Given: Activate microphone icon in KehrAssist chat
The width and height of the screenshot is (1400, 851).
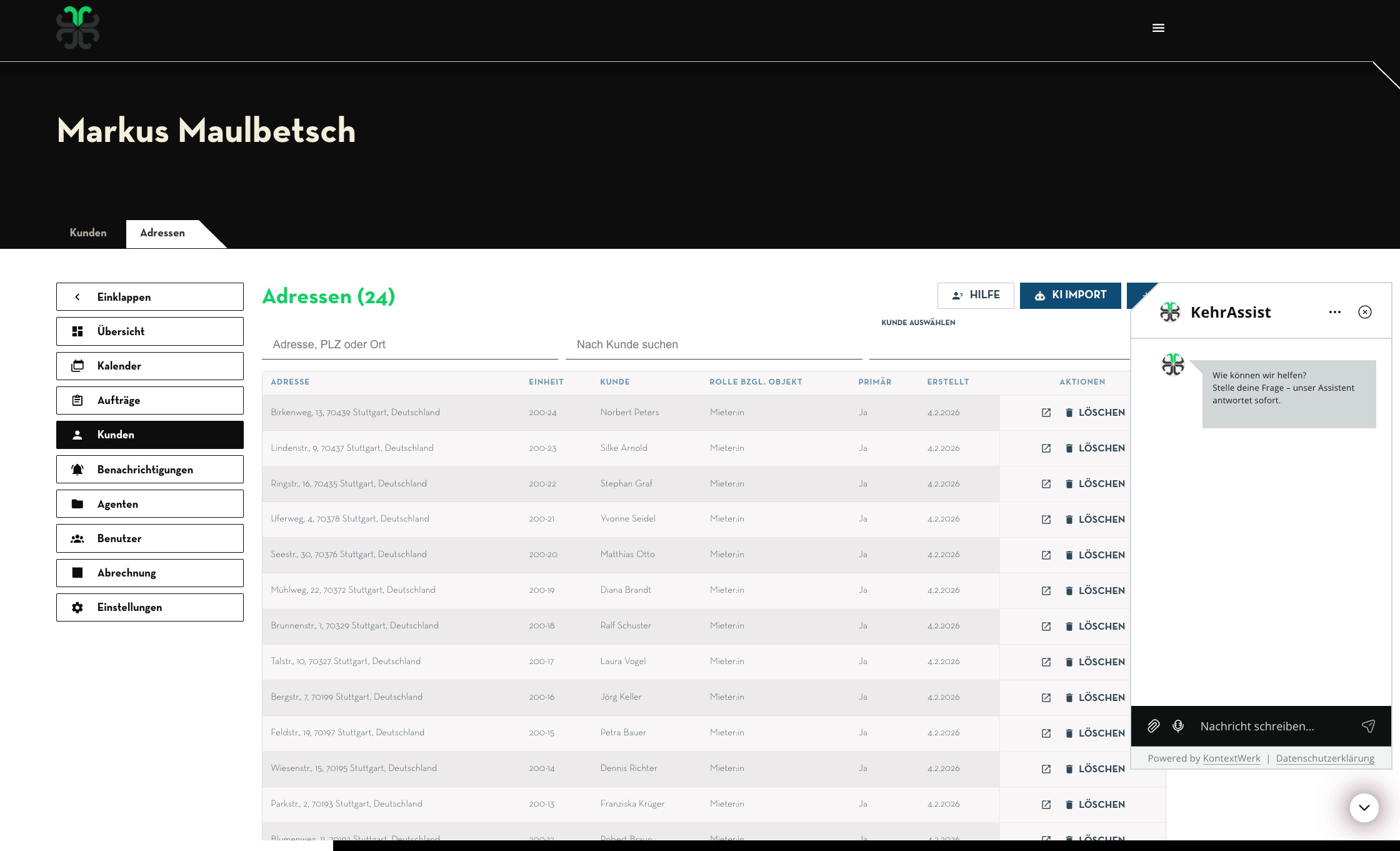Looking at the screenshot, I should 1178,726.
